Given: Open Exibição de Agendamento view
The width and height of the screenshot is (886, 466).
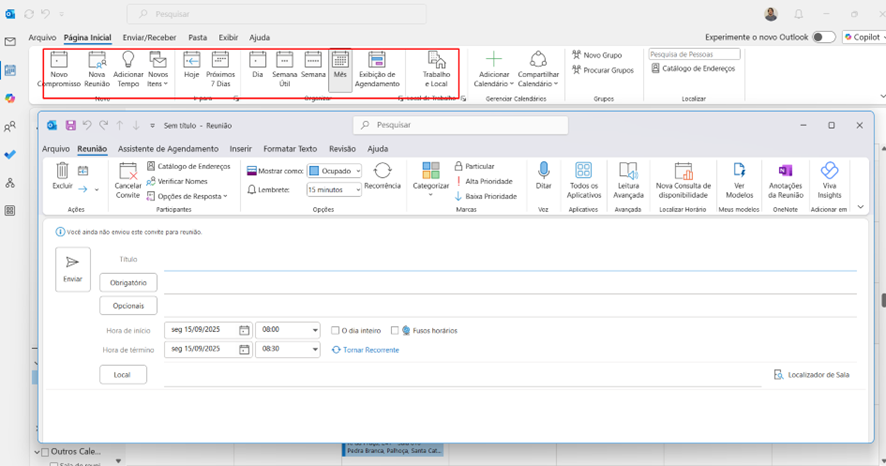Looking at the screenshot, I should click(x=377, y=60).
